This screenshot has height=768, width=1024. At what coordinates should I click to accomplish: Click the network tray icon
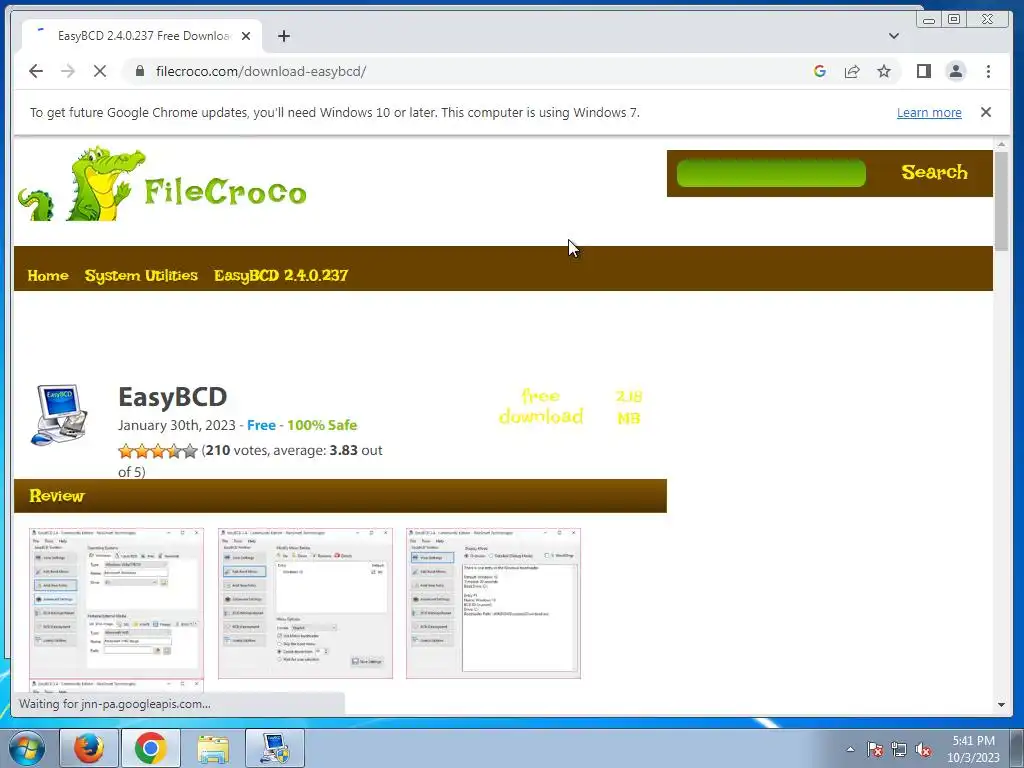tap(899, 750)
